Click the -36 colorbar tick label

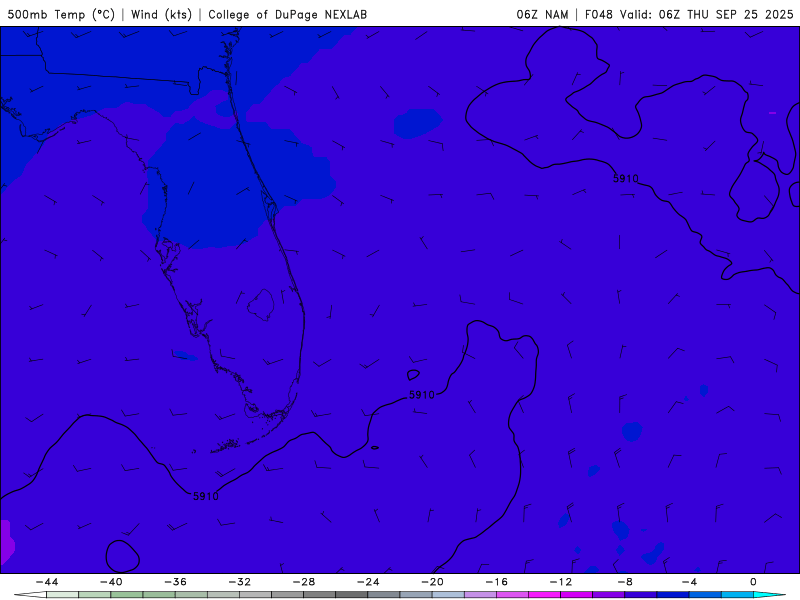(176, 582)
